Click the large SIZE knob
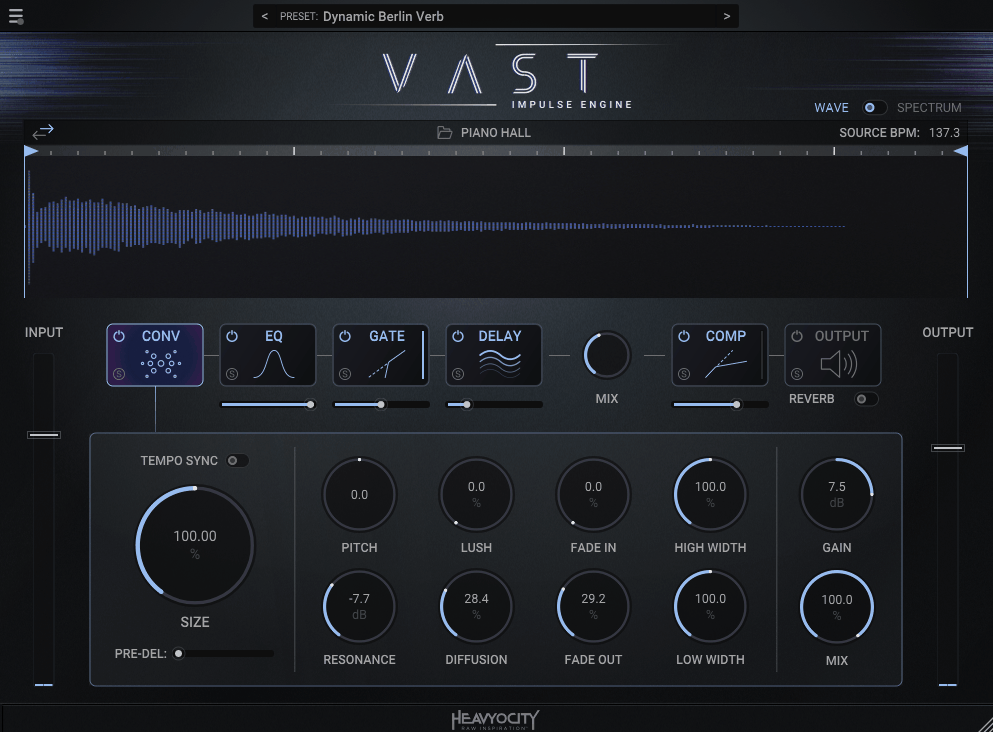This screenshot has width=993, height=732. (195, 545)
